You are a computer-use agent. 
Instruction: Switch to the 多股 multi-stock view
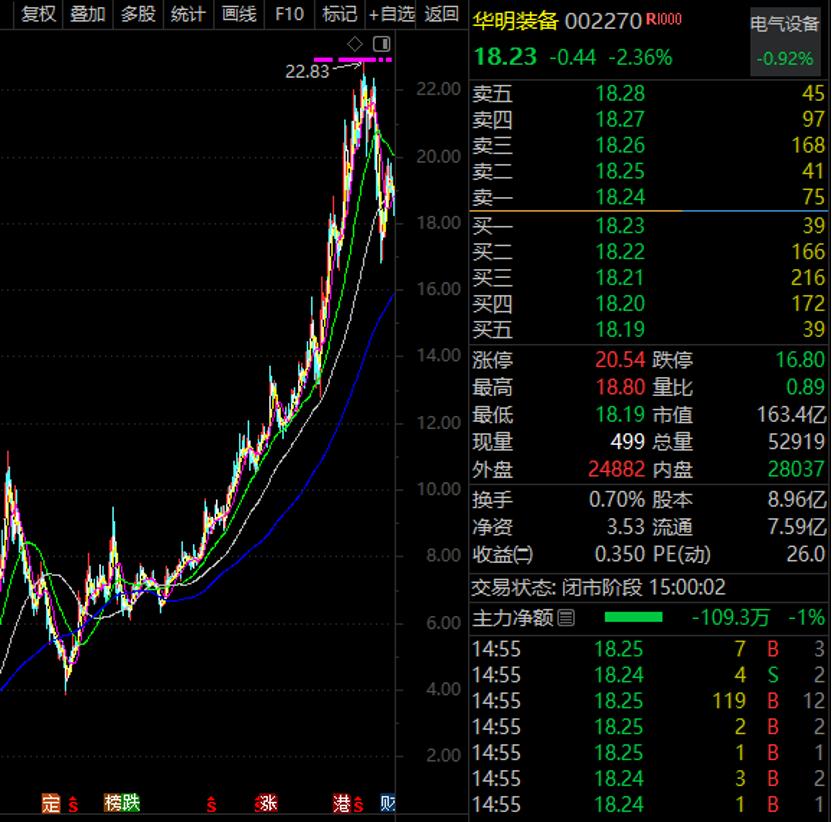[138, 14]
